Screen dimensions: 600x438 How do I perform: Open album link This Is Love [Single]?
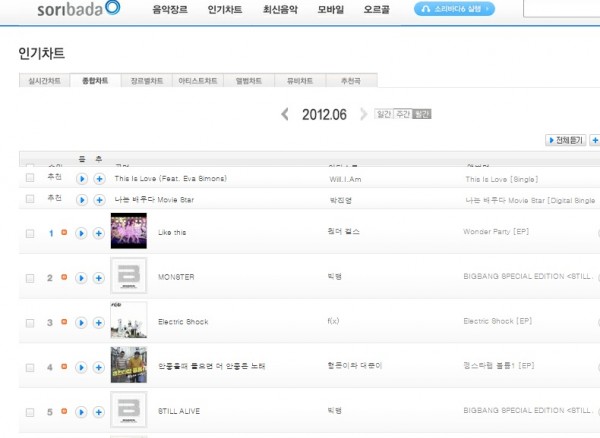pos(502,179)
